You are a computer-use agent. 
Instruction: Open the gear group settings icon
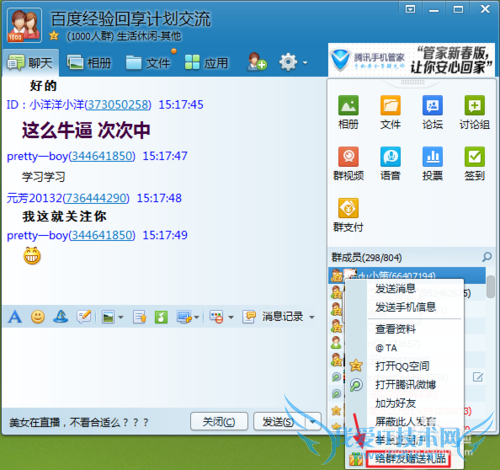288,62
